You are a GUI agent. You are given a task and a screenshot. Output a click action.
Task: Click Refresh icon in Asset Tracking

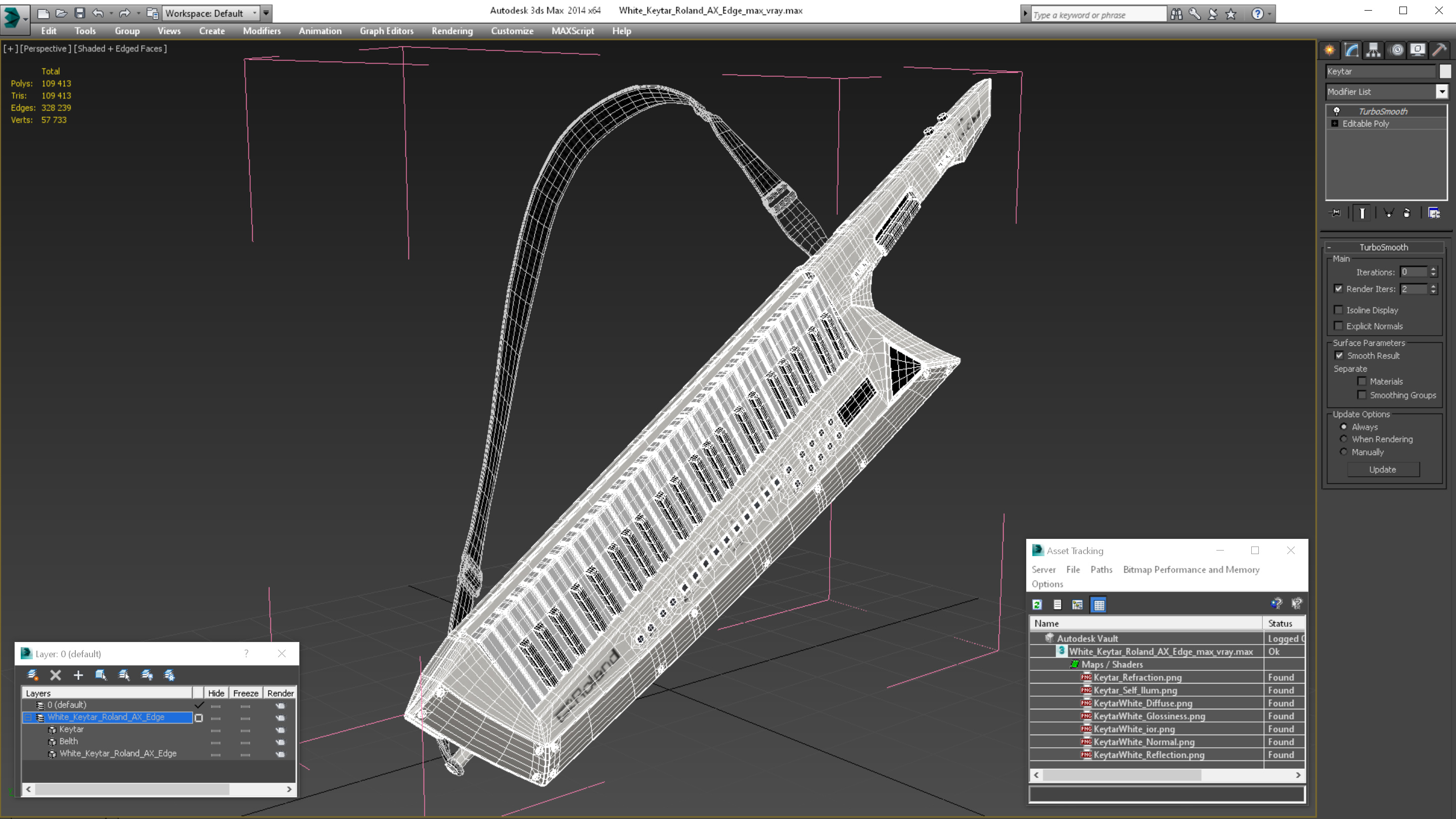pos(1037,605)
